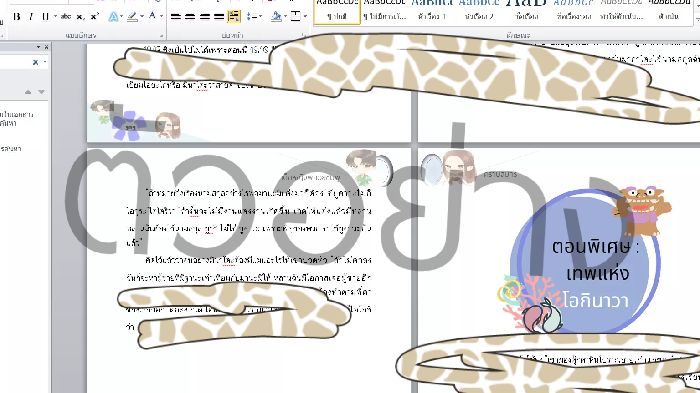The height and width of the screenshot is (393, 700).
Task: Toggle Underline formatting
Action: pyautogui.click(x=45, y=17)
